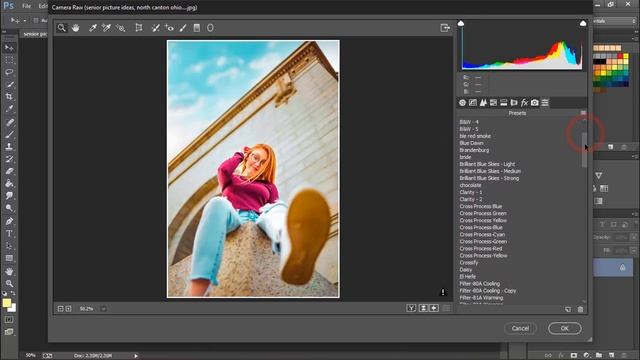
Task: Apply the Cross Process-Red preset
Action: tap(481, 249)
